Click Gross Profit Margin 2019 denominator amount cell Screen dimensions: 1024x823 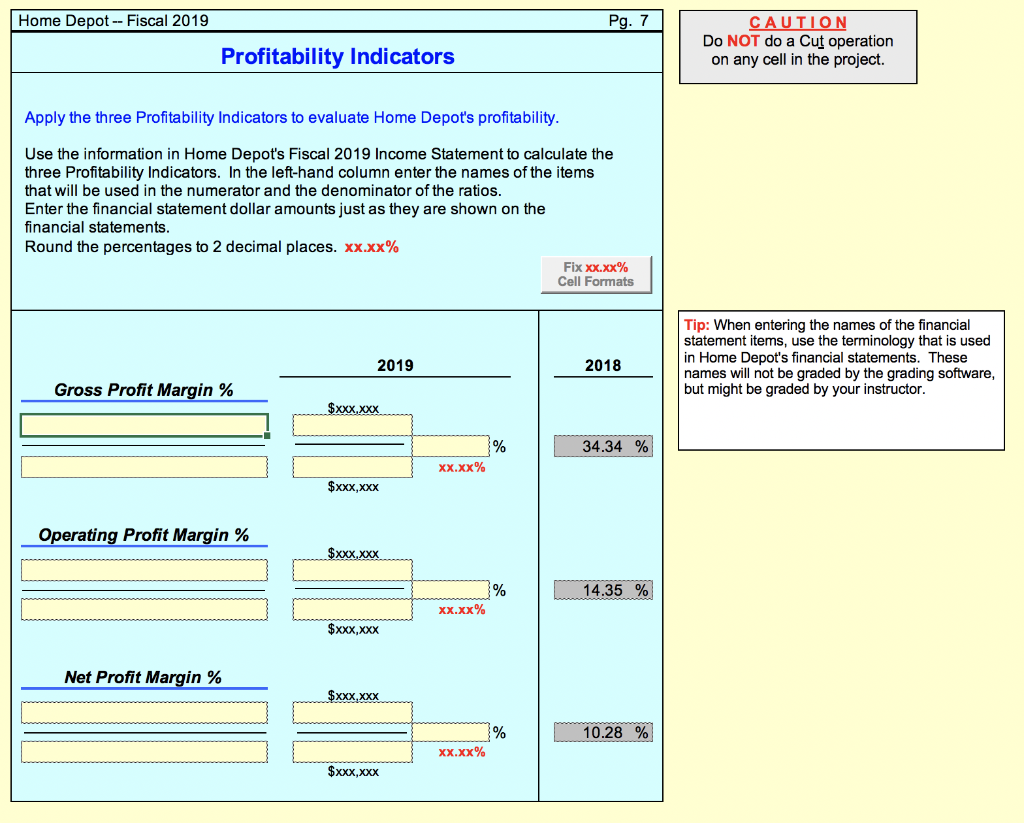pos(352,467)
